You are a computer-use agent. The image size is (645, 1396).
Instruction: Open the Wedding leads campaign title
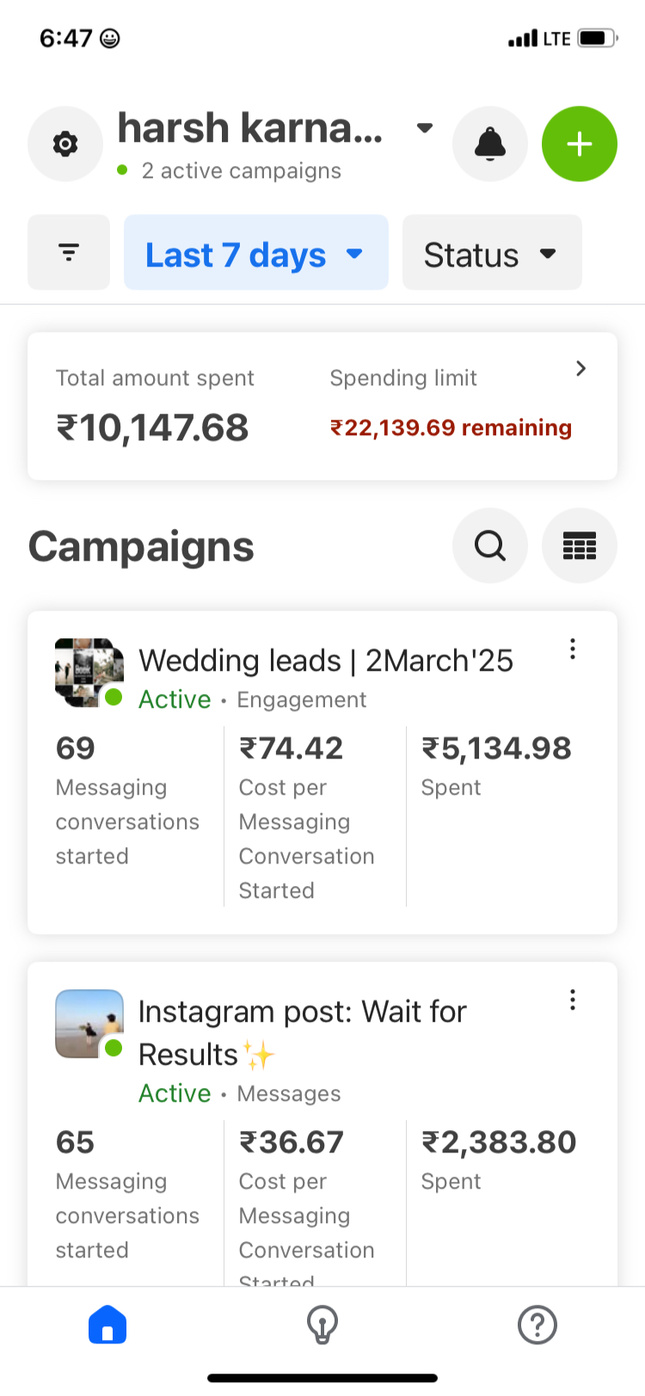325,660
